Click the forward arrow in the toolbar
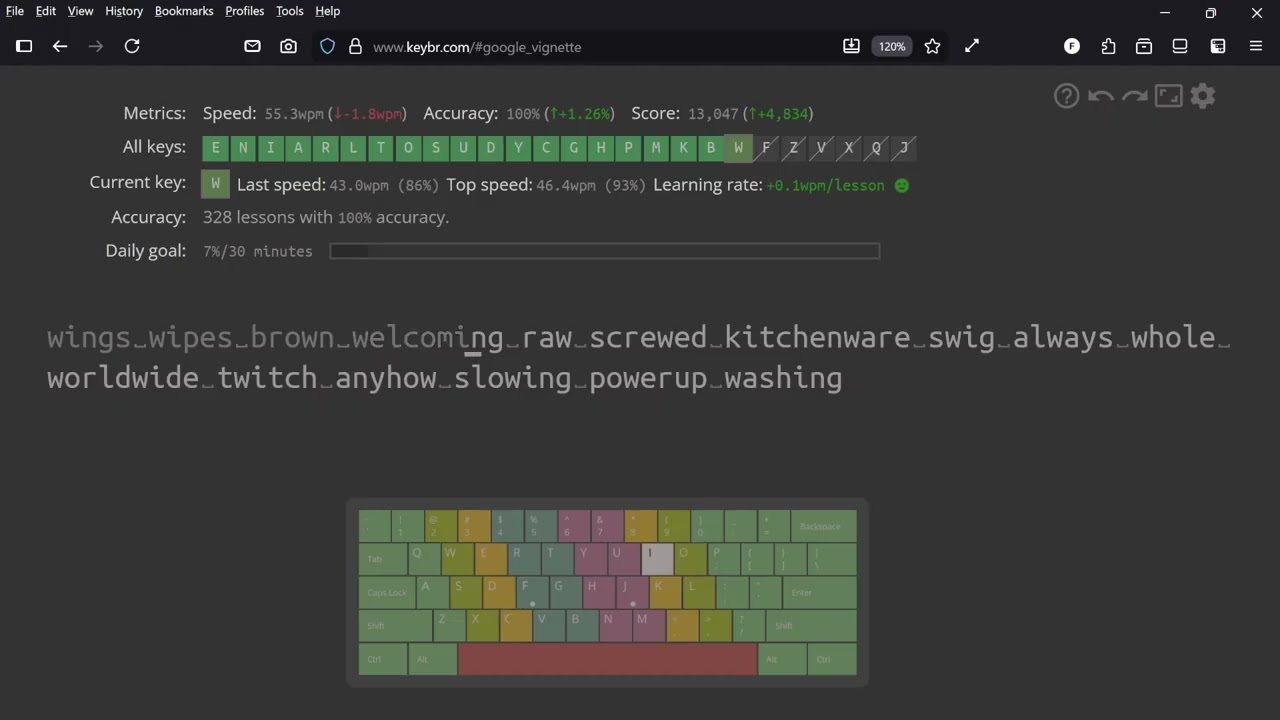 (x=96, y=46)
